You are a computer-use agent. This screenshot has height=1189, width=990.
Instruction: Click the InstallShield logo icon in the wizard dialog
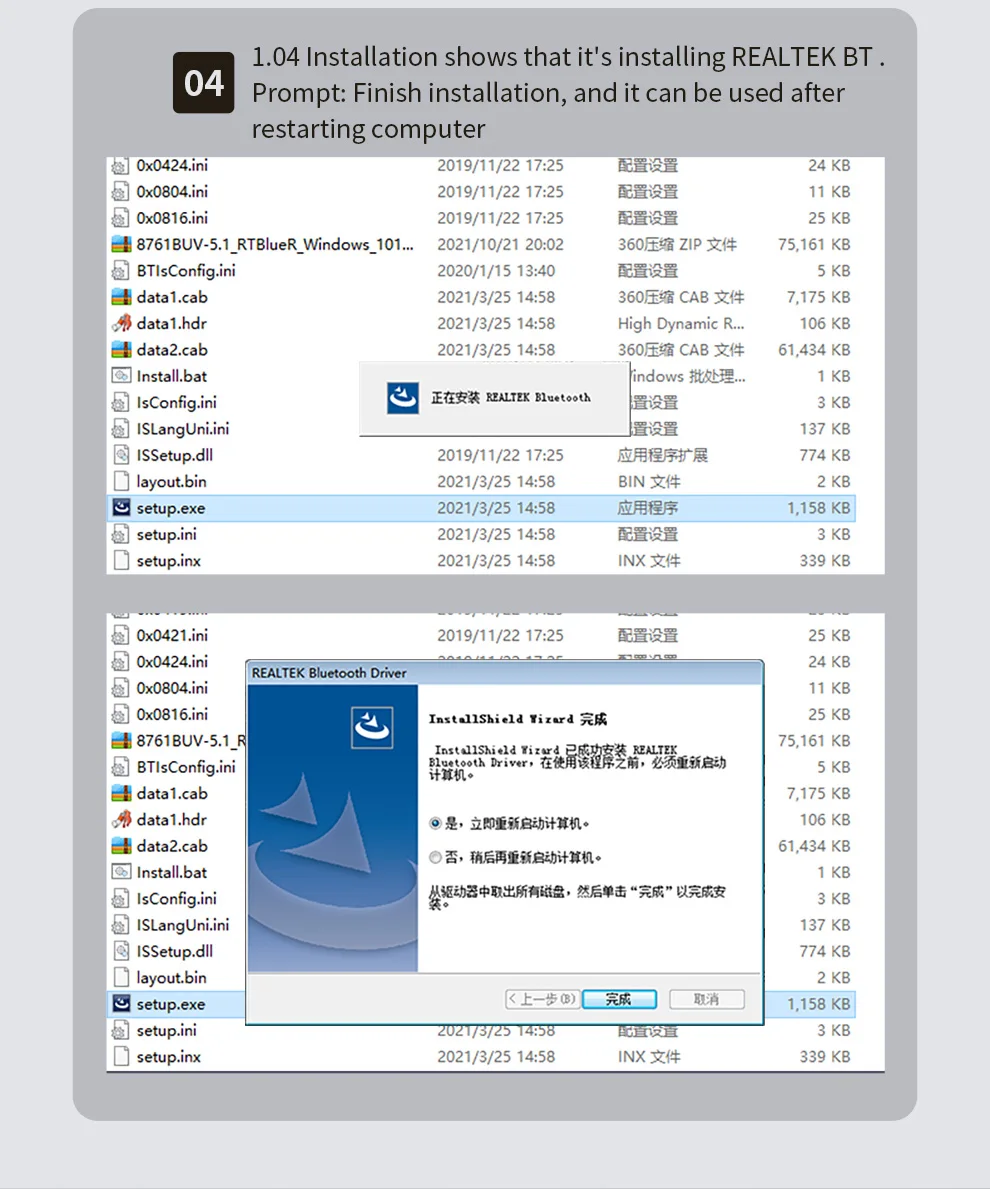click(x=372, y=727)
